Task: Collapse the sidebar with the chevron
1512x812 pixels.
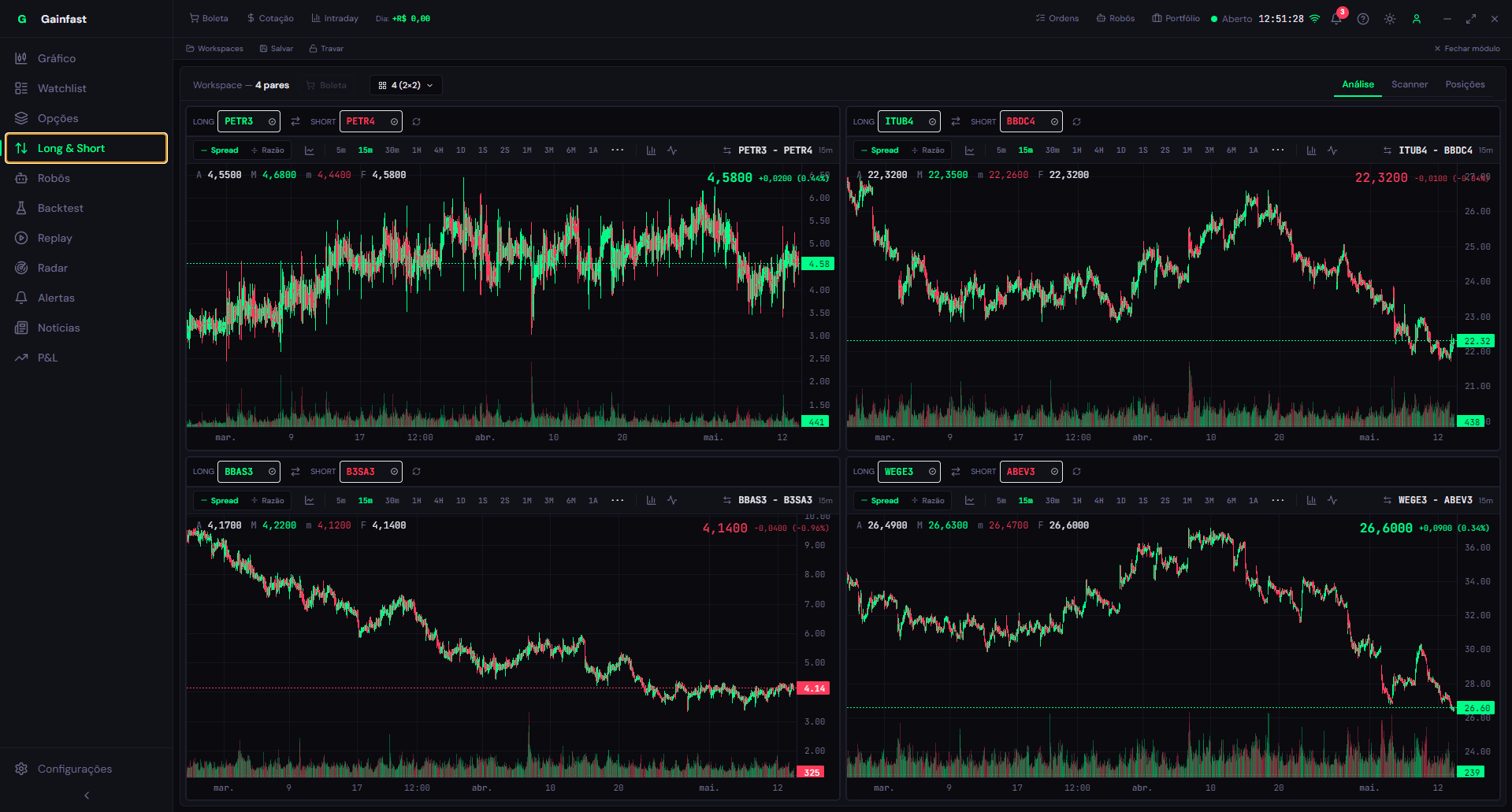Action: click(x=87, y=795)
